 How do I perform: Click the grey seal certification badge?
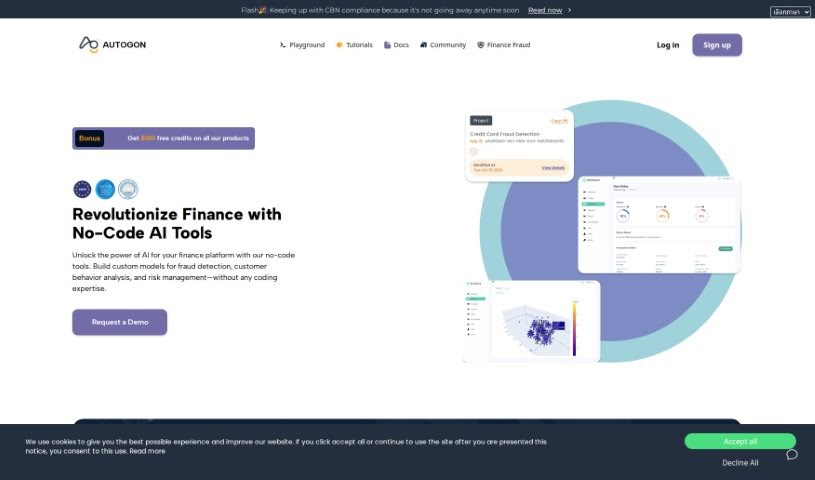pos(128,189)
